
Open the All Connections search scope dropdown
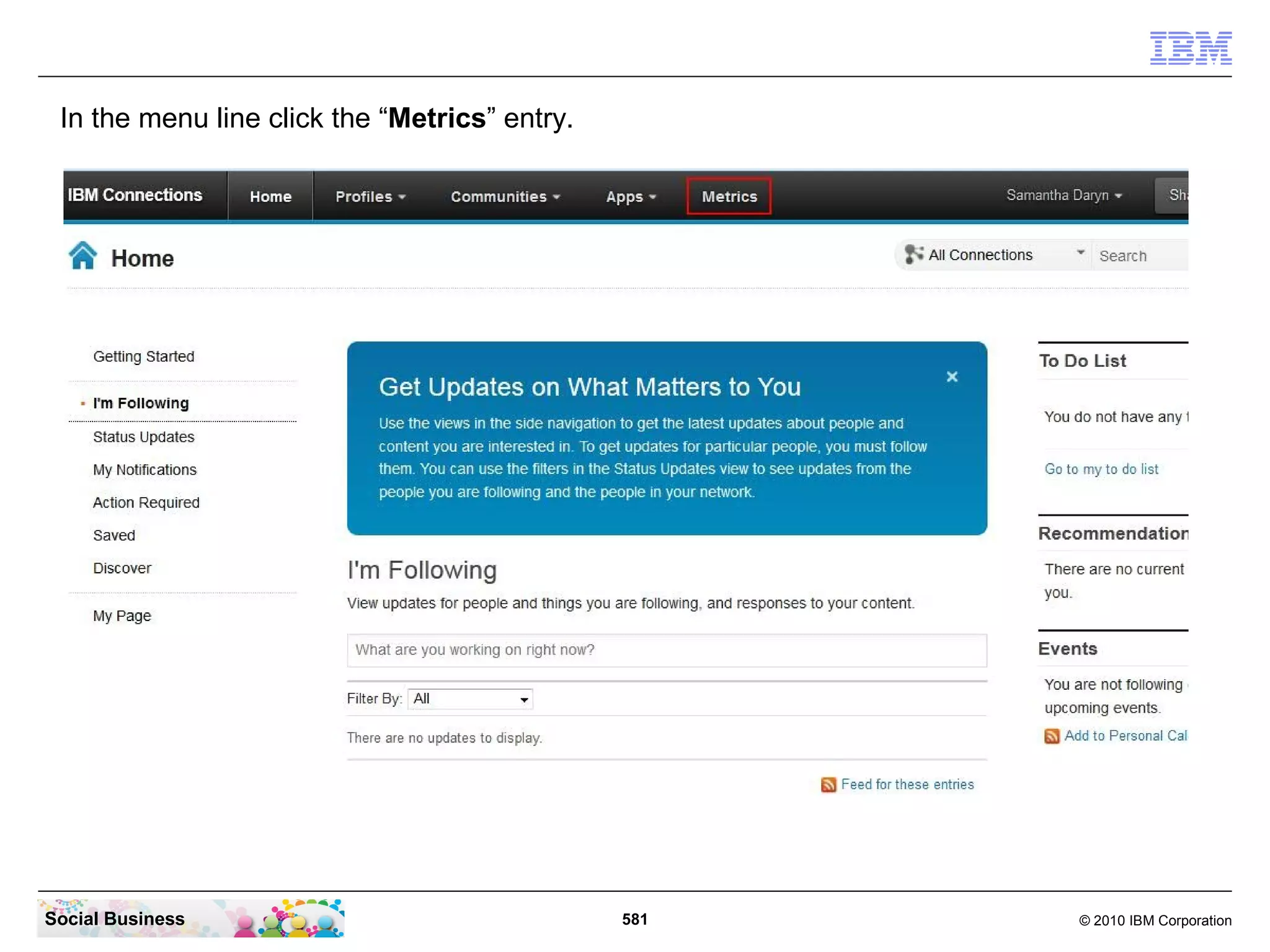pyautogui.click(x=994, y=255)
